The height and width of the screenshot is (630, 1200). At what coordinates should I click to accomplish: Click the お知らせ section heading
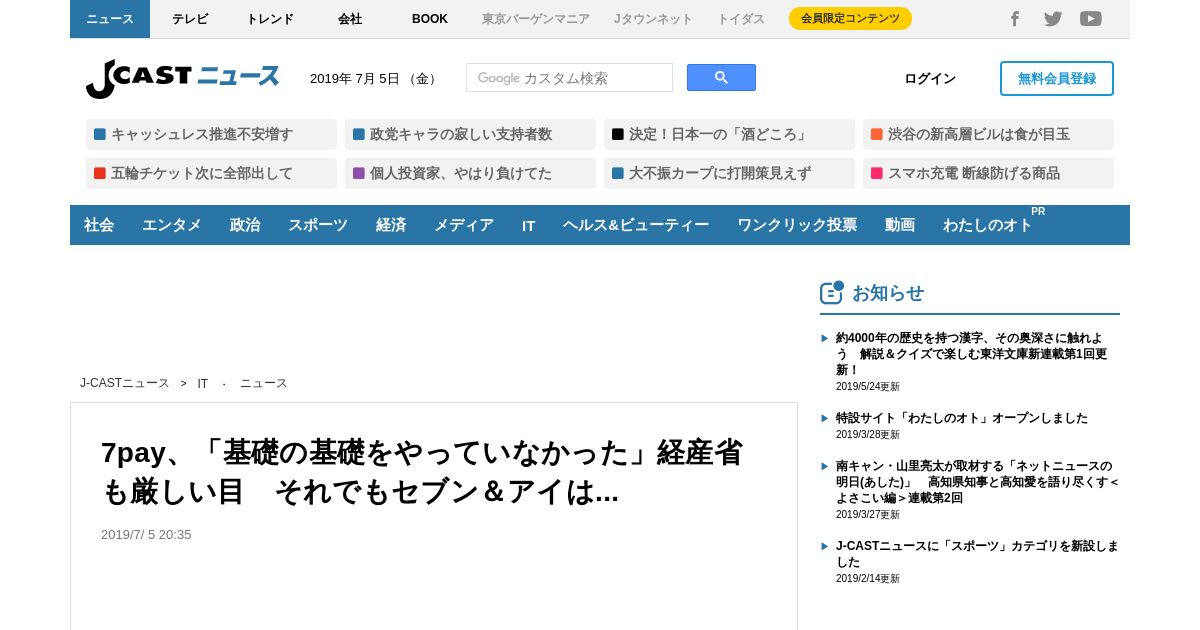[888, 293]
